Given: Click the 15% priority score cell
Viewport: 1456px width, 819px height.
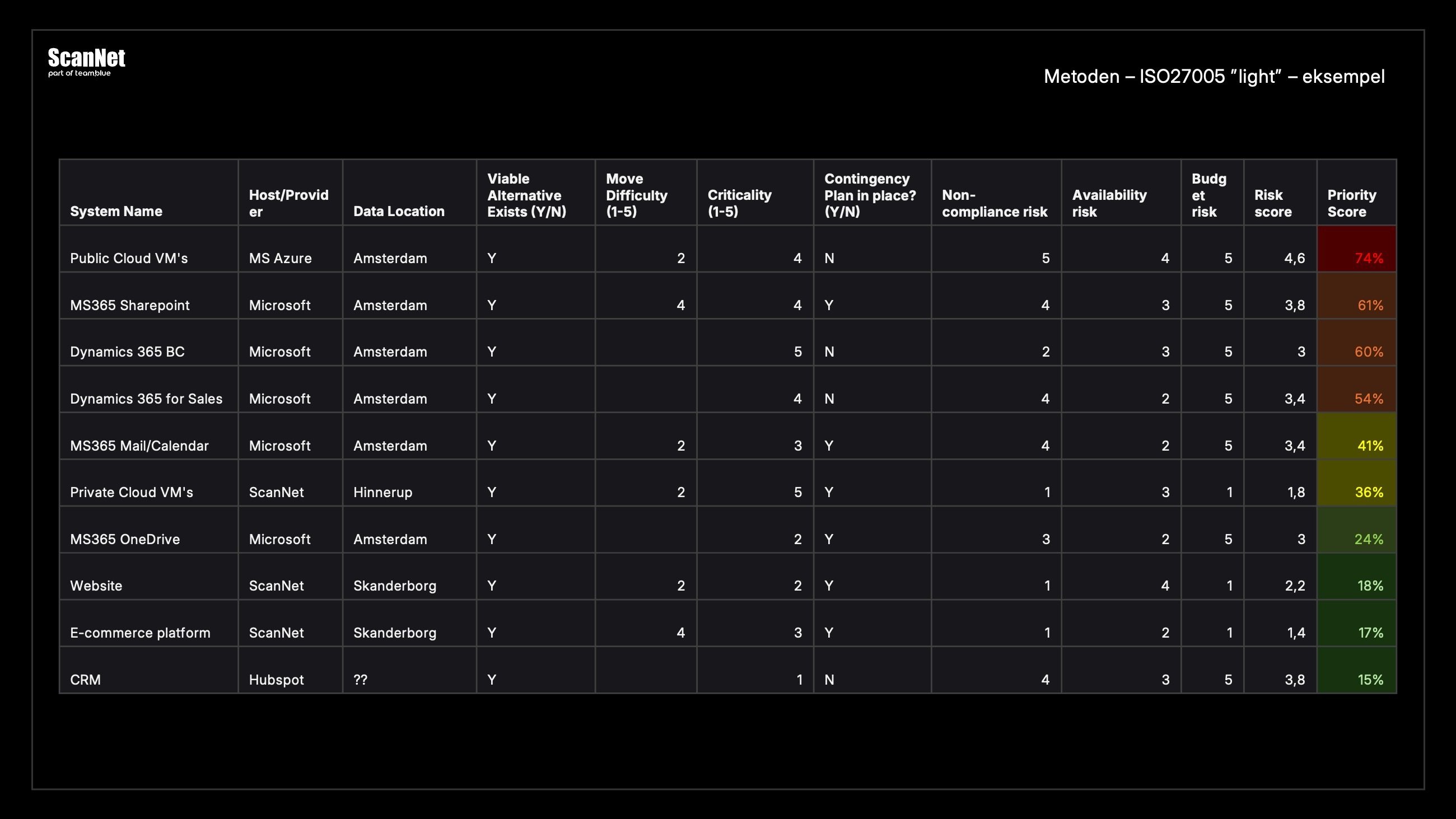Looking at the screenshot, I should [1356, 670].
